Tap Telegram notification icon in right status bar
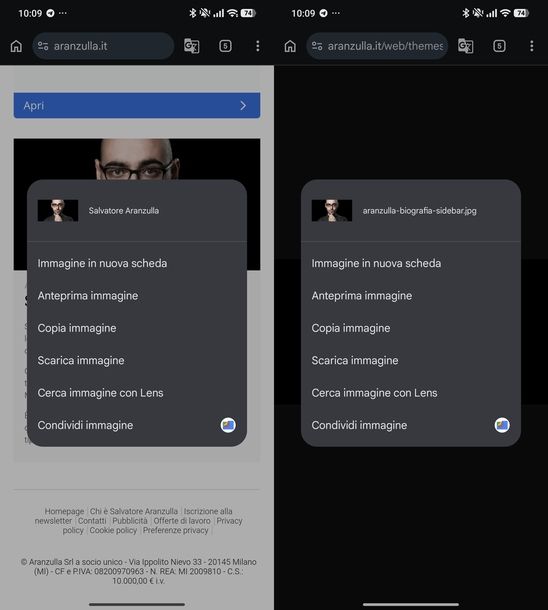The height and width of the screenshot is (610, 548). (x=324, y=13)
